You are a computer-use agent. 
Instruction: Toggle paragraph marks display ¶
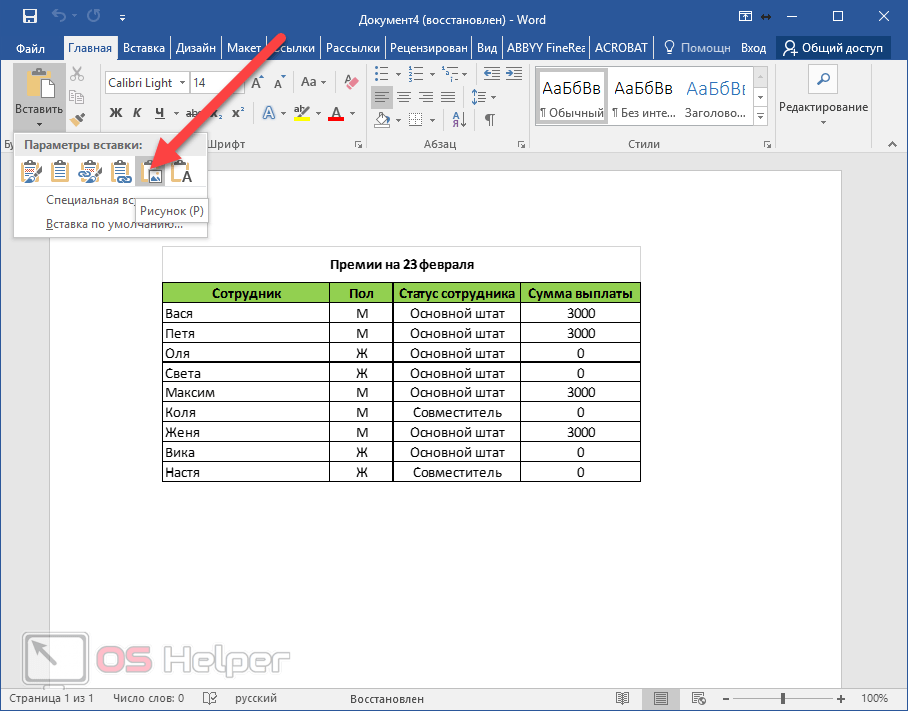point(490,119)
